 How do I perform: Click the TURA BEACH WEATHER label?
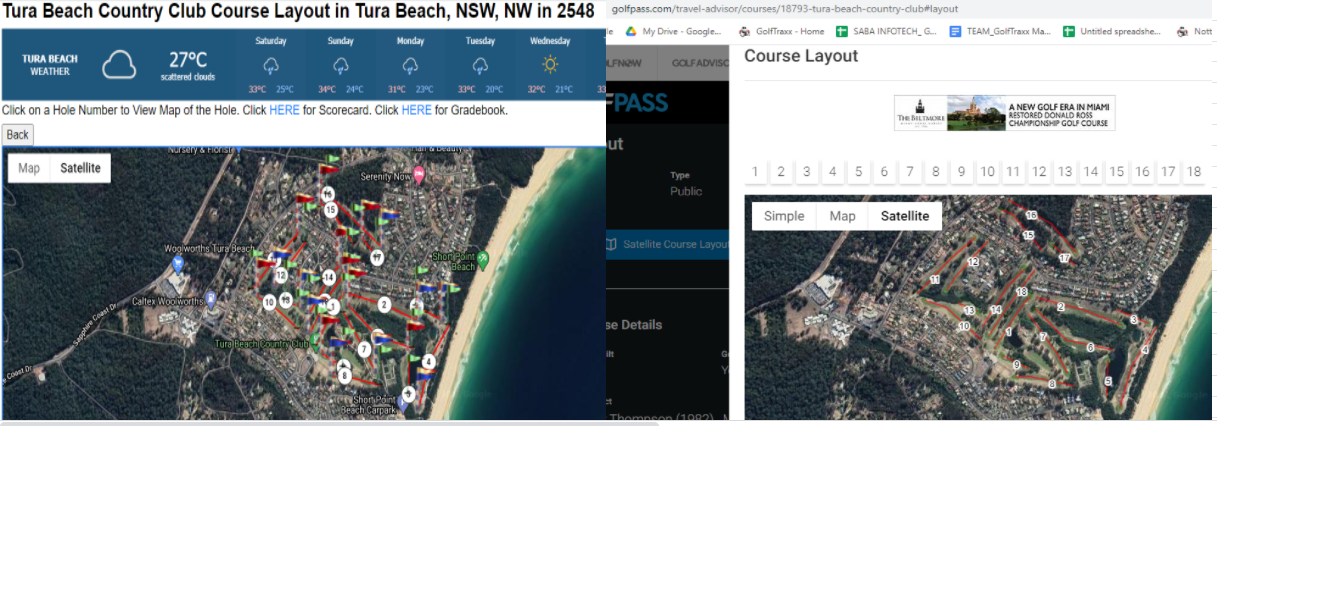tap(50, 65)
